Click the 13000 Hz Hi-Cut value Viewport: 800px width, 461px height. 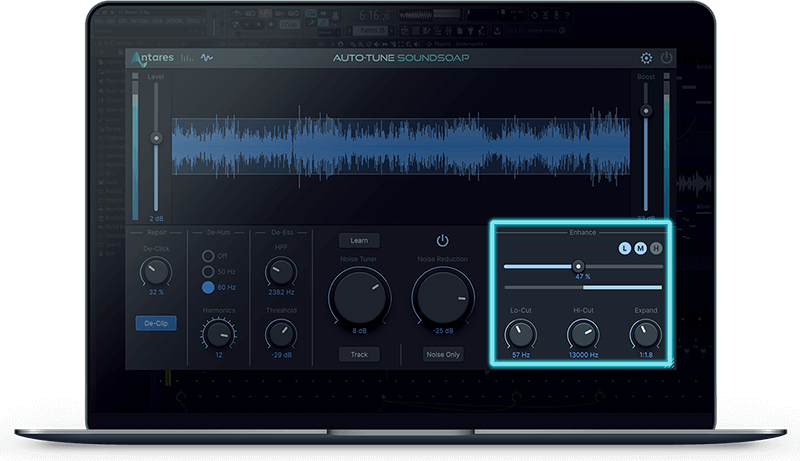click(x=583, y=354)
